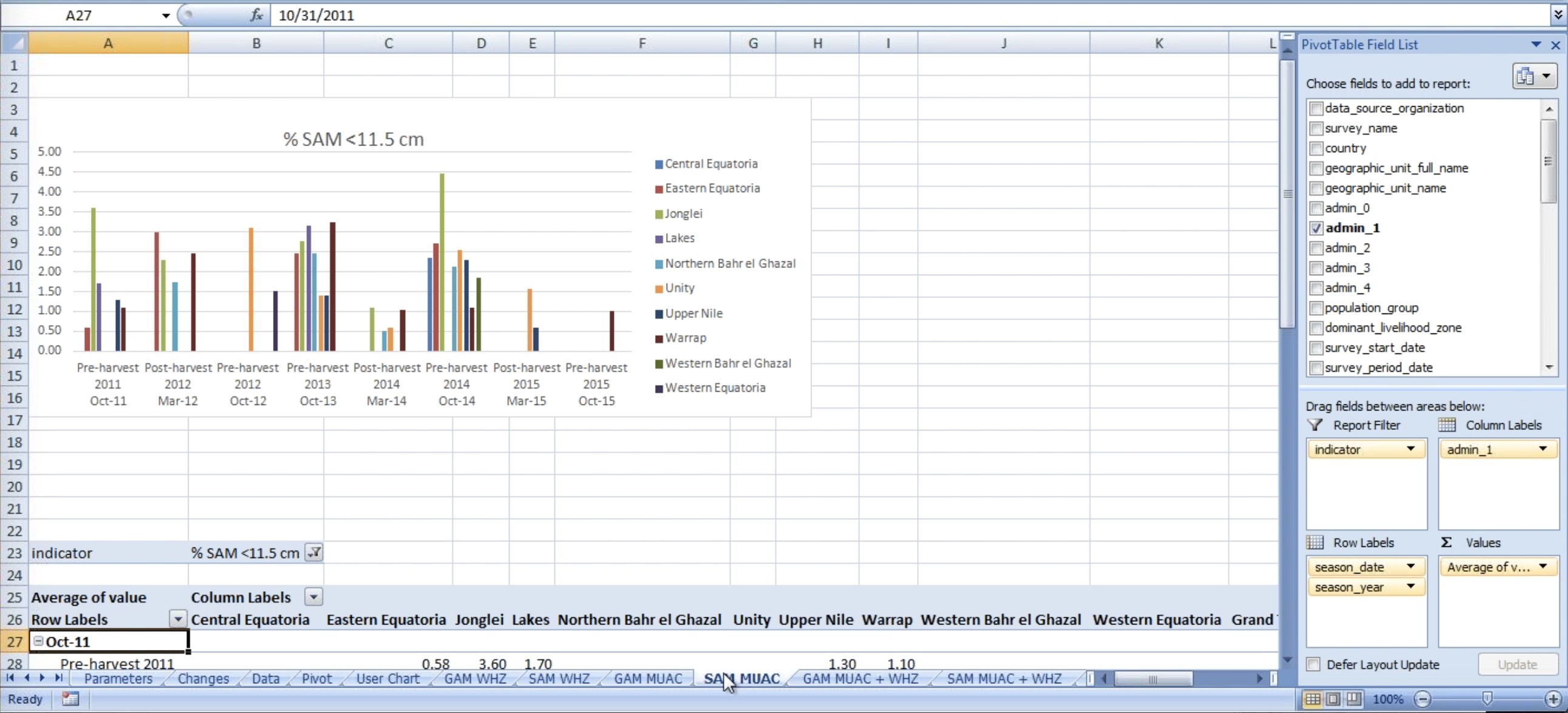
Task: Open the User Chart sheet tab
Action: 388,678
